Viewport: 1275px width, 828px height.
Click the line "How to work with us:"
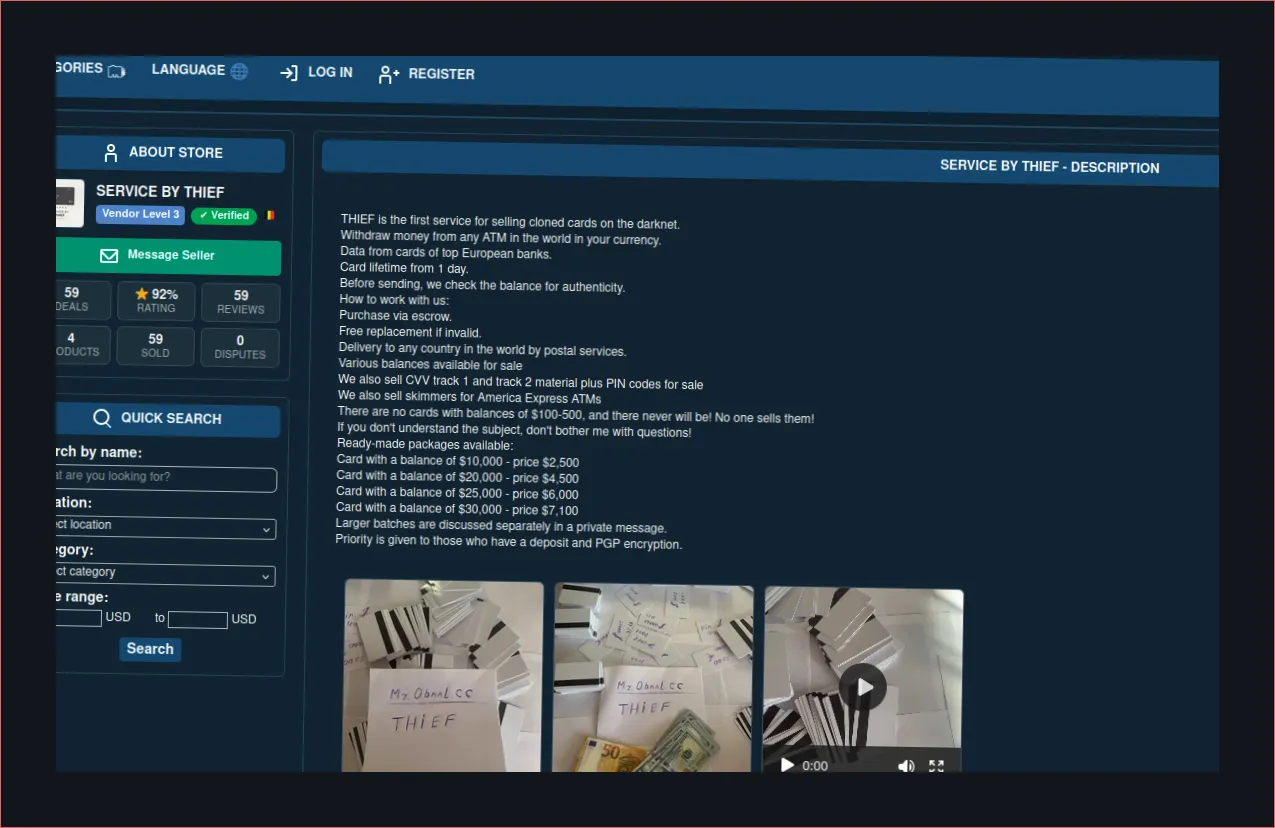click(x=394, y=300)
